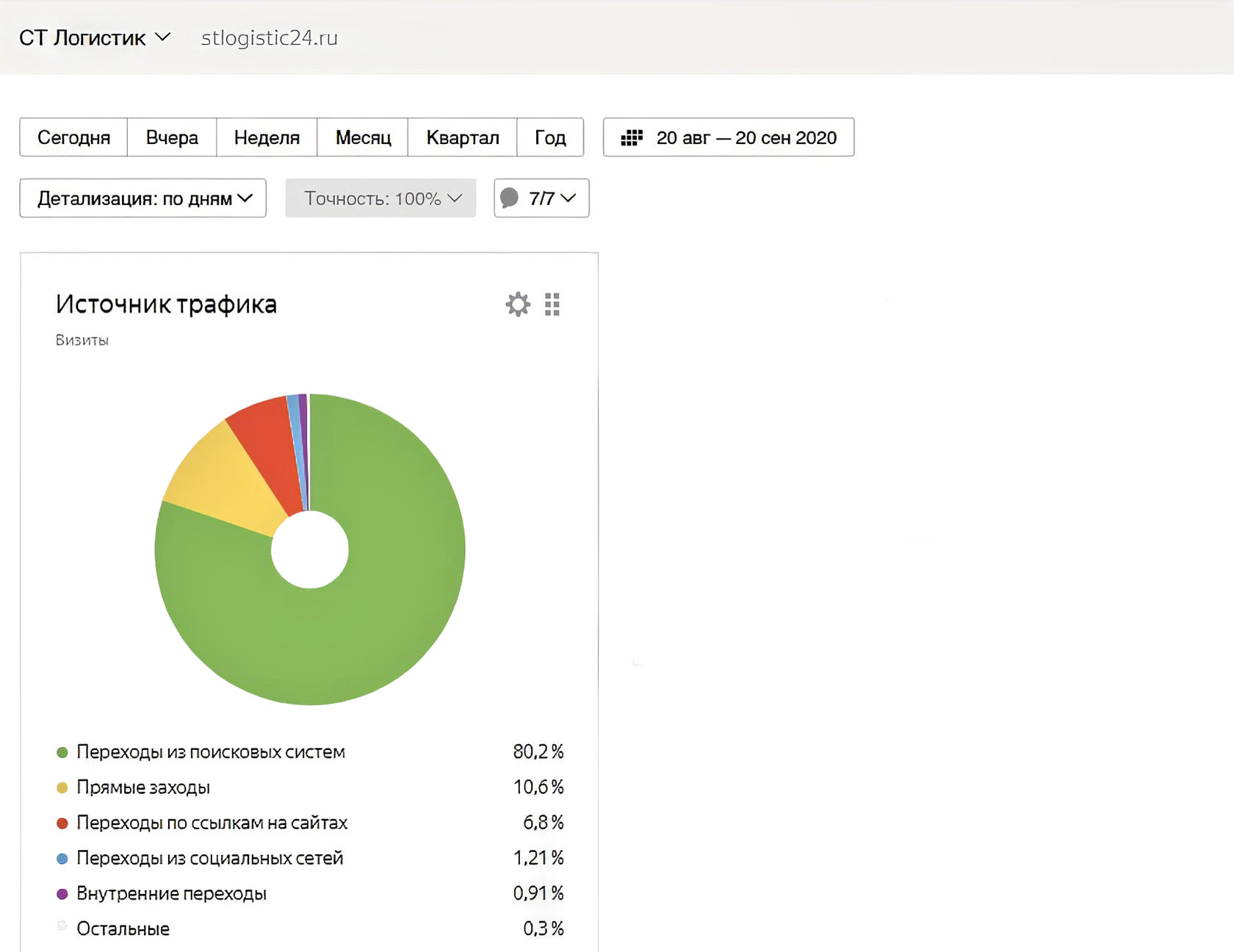The width and height of the screenshot is (1234, 952).
Task: Open the Детализация: по дням dropdown
Action: 142,198
